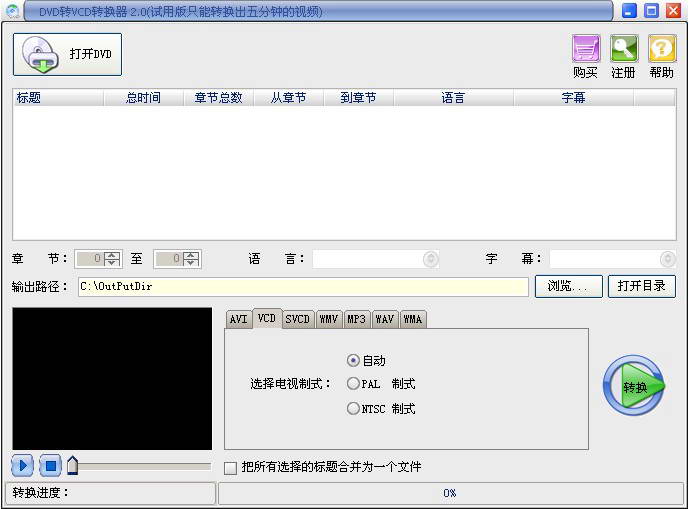Click the black video preview area
Image resolution: width=689 pixels, height=509 pixels.
(x=112, y=378)
